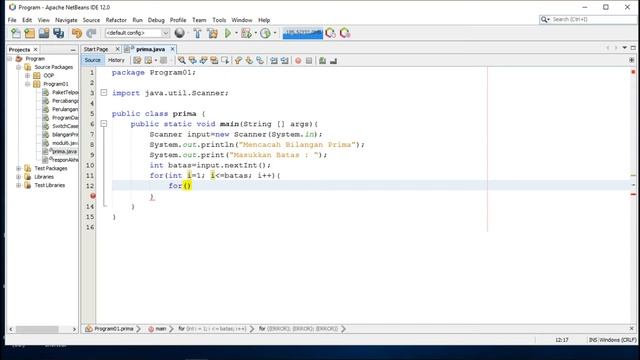Collapse the Program01 package node
The image size is (640, 360).
click(28, 84)
